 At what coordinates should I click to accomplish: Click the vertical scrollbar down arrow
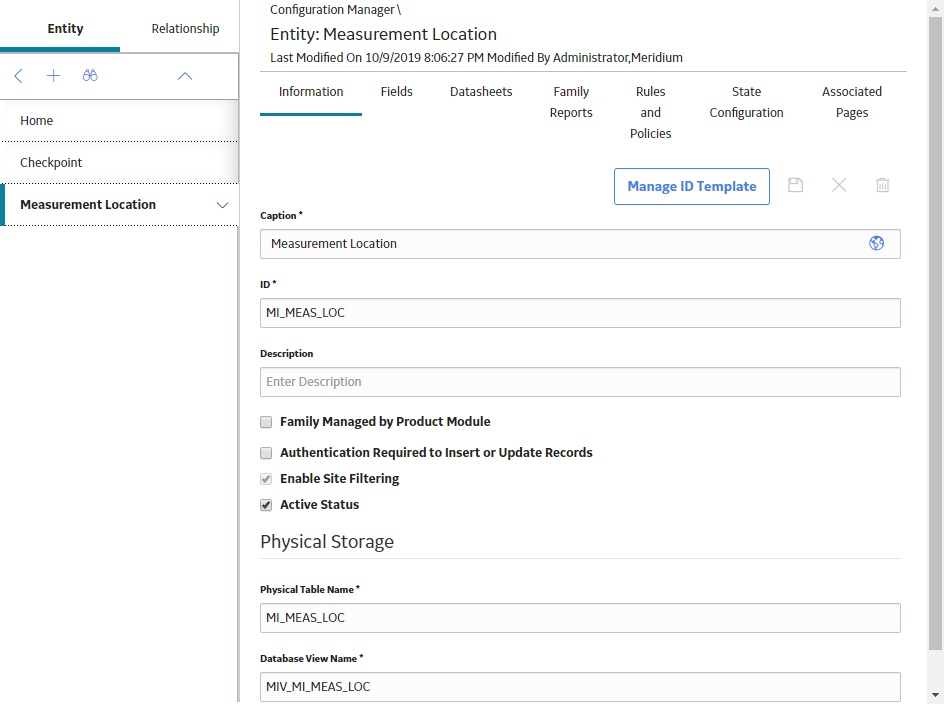(936, 694)
